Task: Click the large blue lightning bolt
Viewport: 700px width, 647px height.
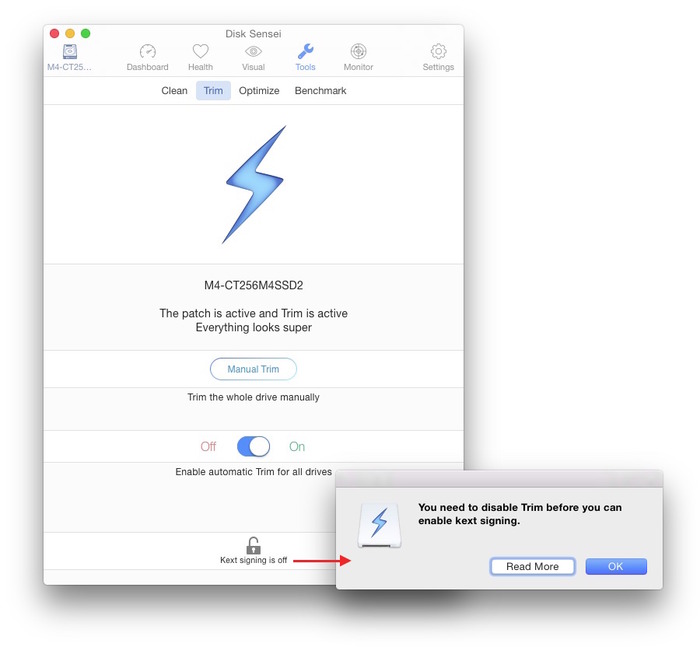Action: pos(254,184)
